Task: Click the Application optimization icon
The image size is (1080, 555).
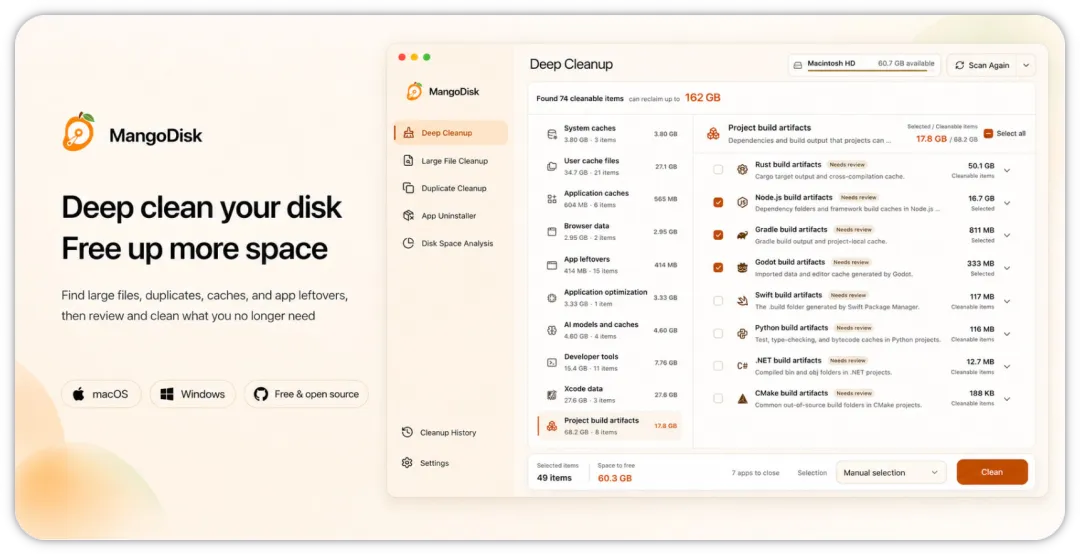Action: point(552,298)
